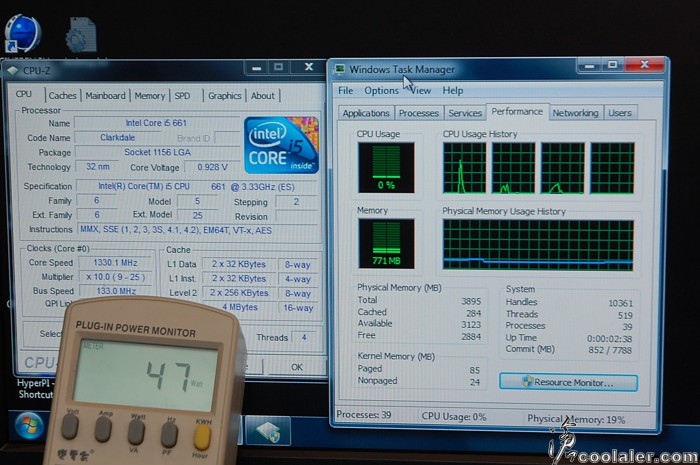Close the Windows Task Manager window

pyautogui.click(x=645, y=65)
